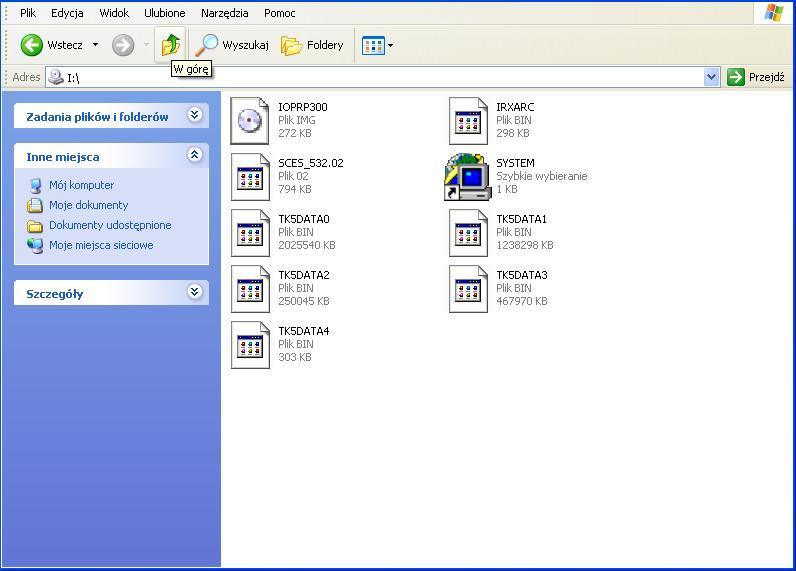Click the Mój komputer icon in sidebar
796x571 pixels.
coord(35,186)
